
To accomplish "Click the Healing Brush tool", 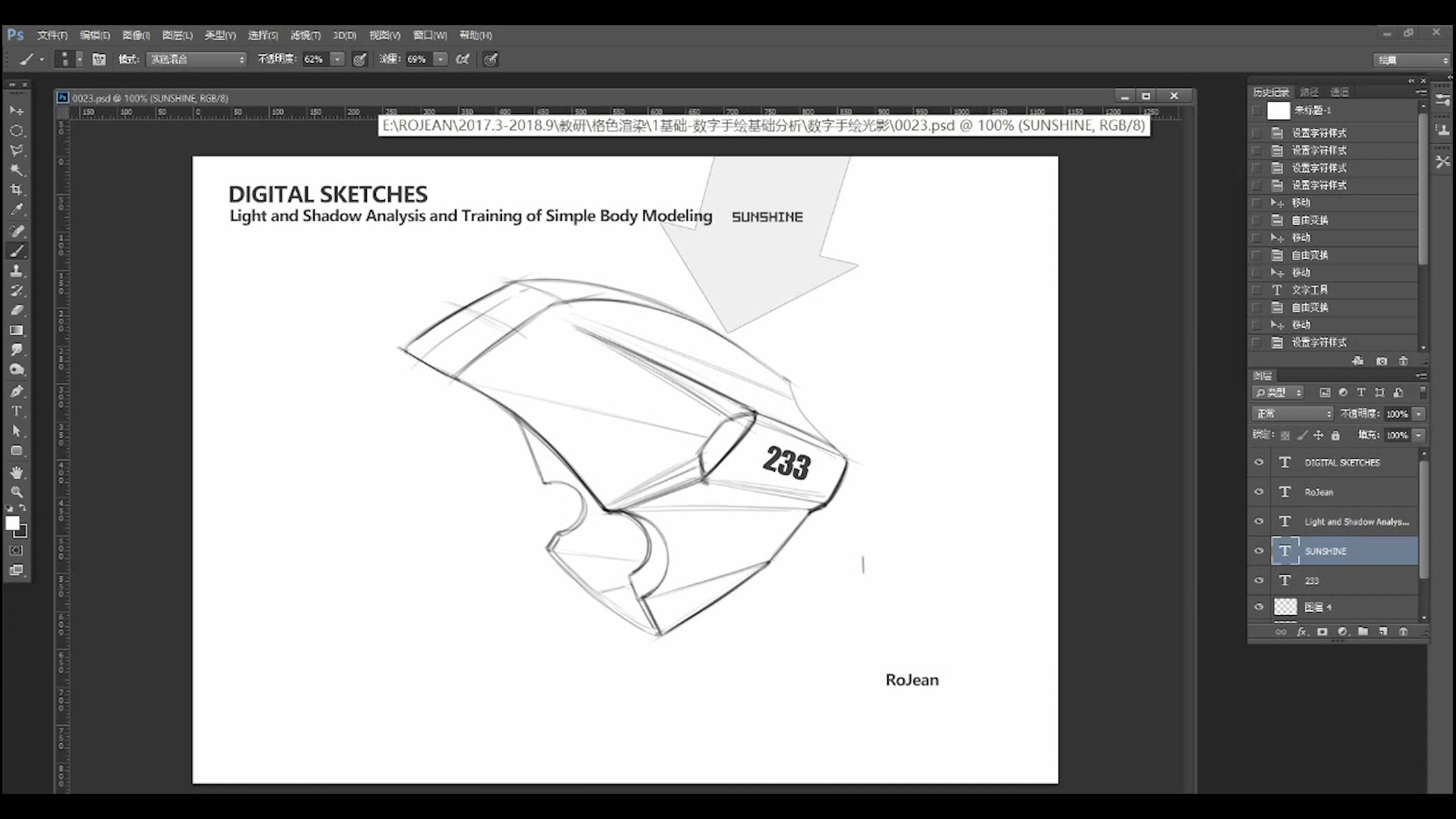I will click(x=17, y=230).
